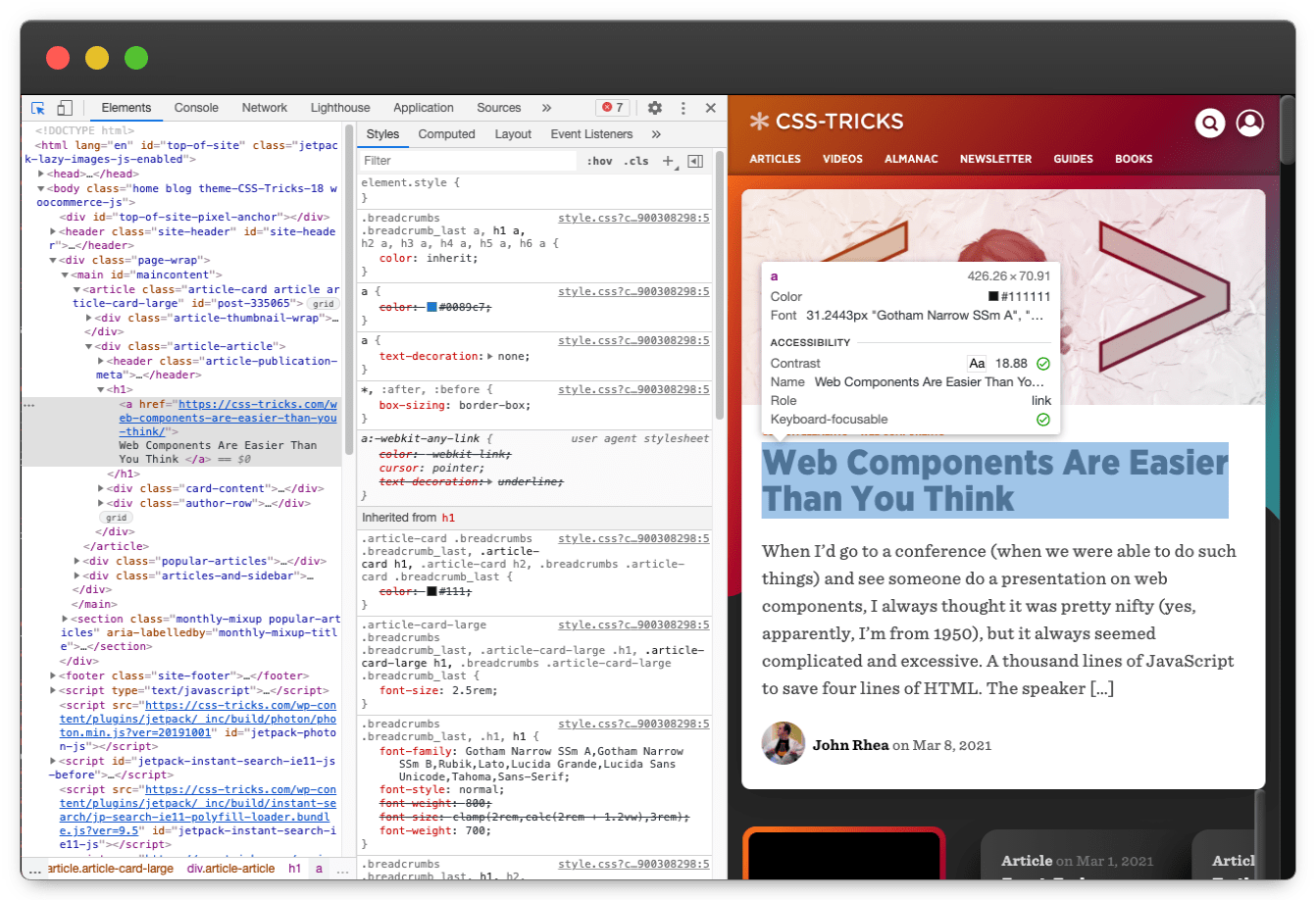Show more DevTools panel tabs
This screenshot has width=1316, height=900.
coord(546,108)
